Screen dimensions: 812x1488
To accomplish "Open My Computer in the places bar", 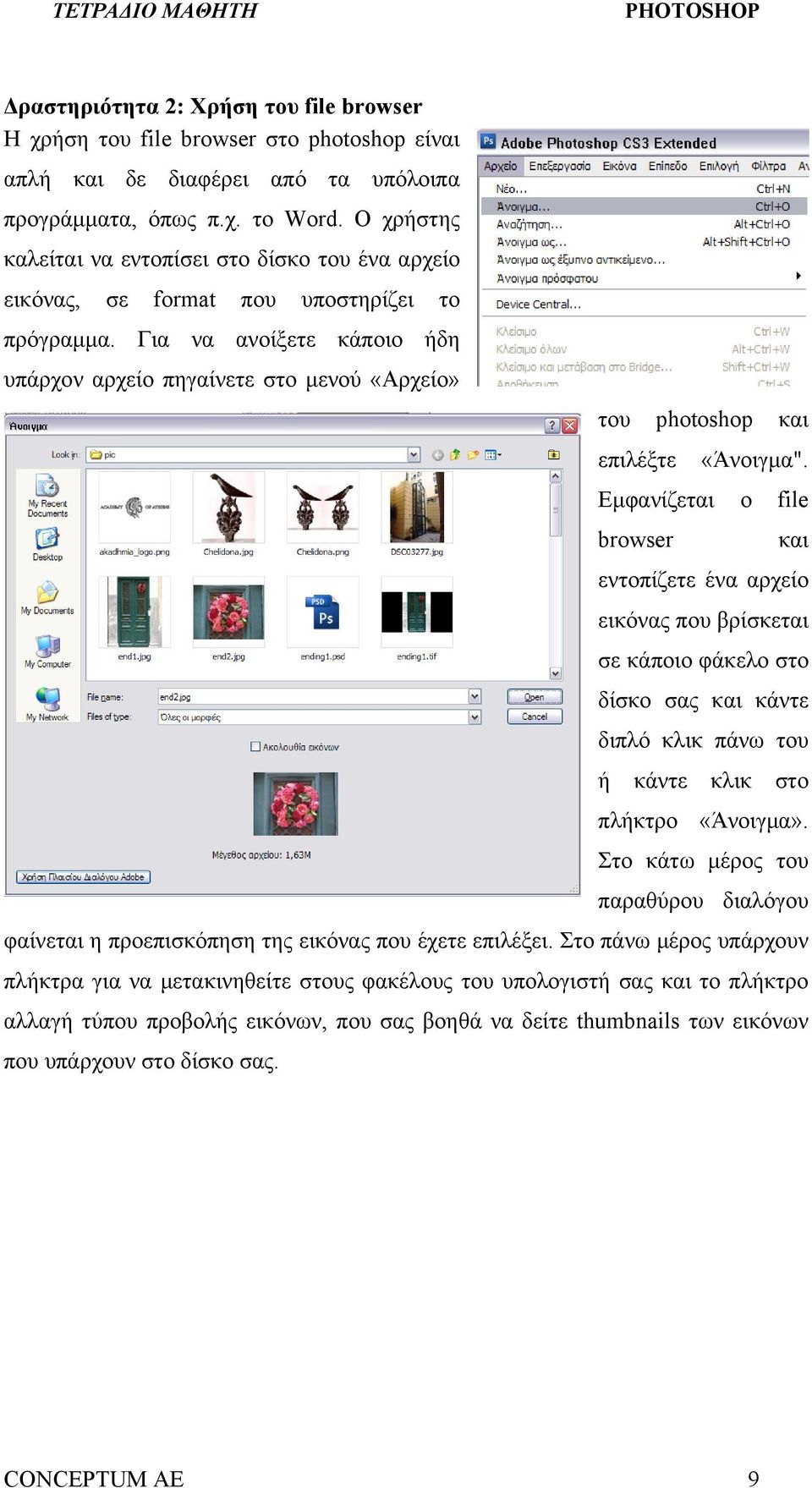I will [47, 651].
